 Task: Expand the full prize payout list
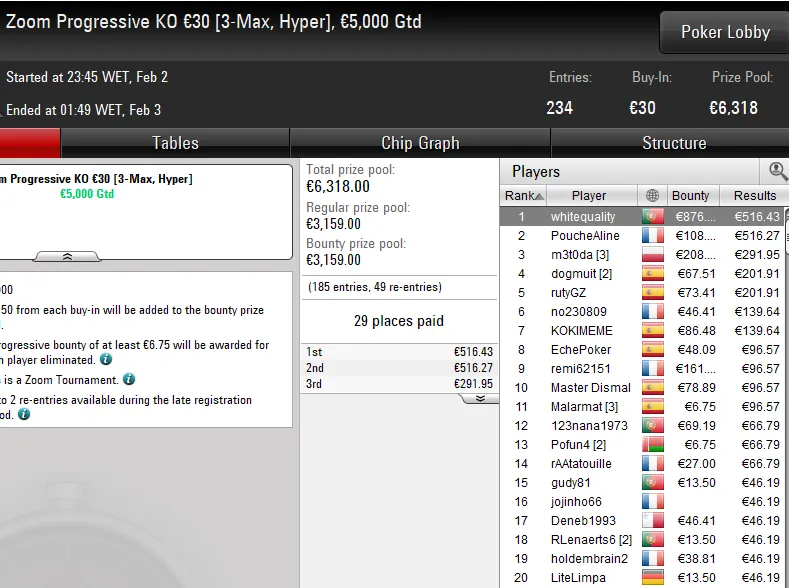coord(480,398)
